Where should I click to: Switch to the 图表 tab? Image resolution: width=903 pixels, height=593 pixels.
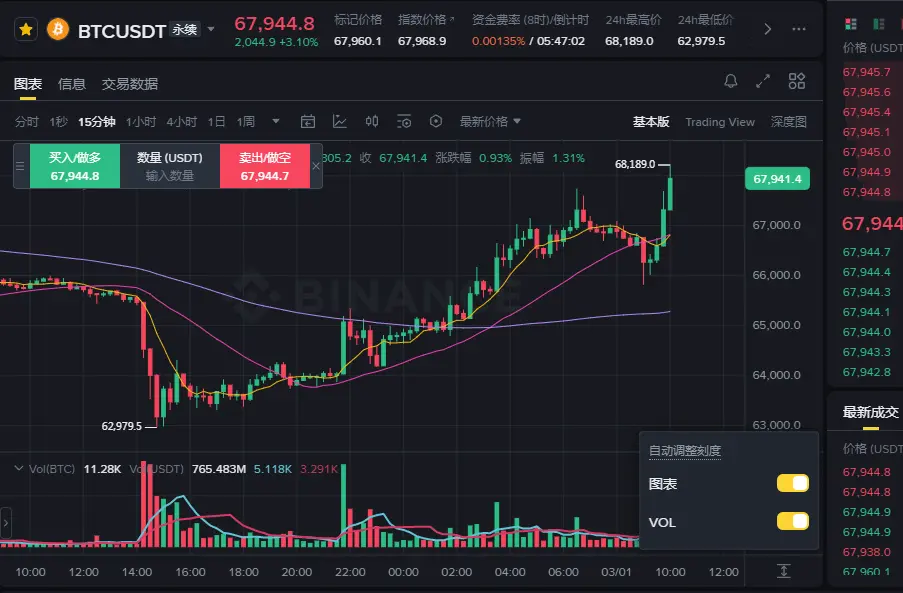tap(28, 84)
